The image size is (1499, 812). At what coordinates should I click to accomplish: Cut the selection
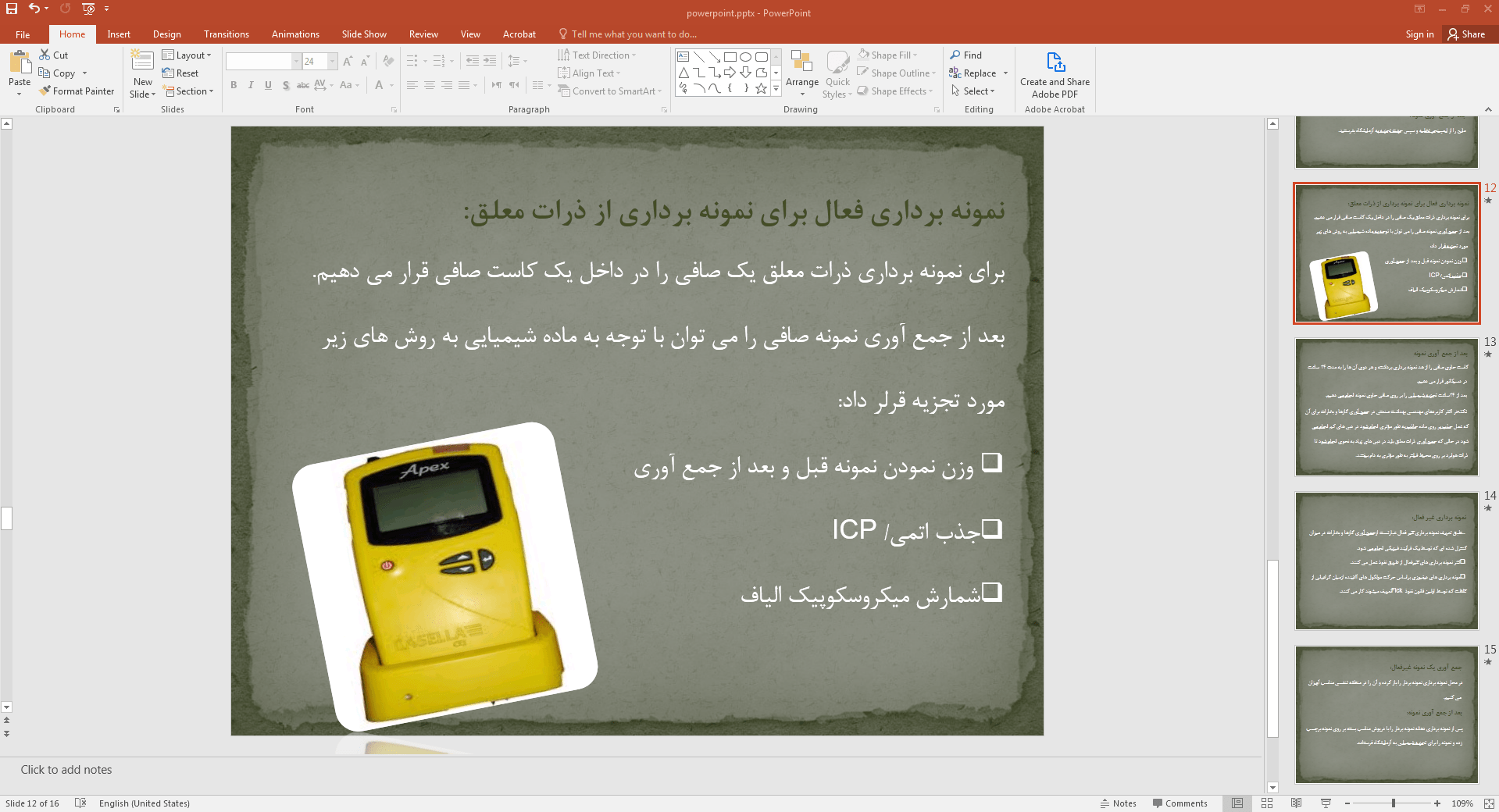(54, 55)
